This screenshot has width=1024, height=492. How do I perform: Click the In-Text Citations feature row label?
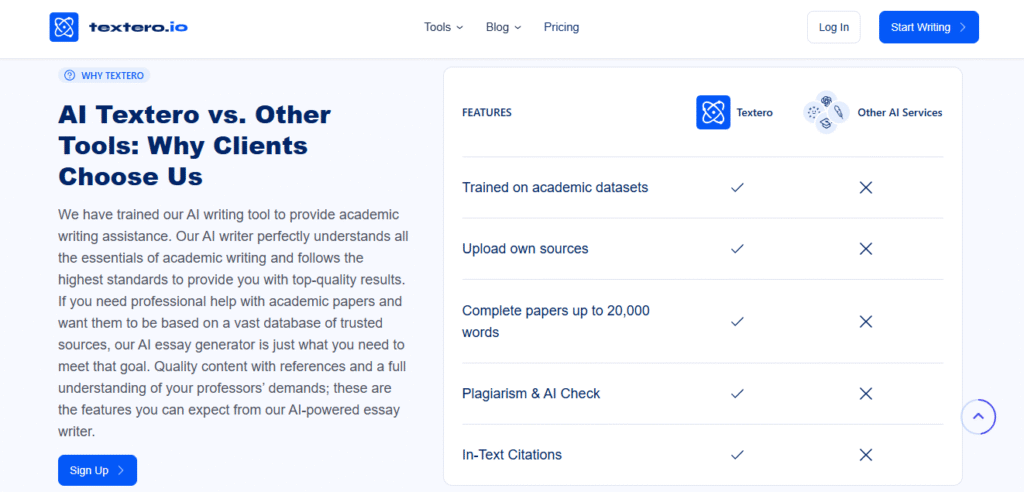point(512,454)
